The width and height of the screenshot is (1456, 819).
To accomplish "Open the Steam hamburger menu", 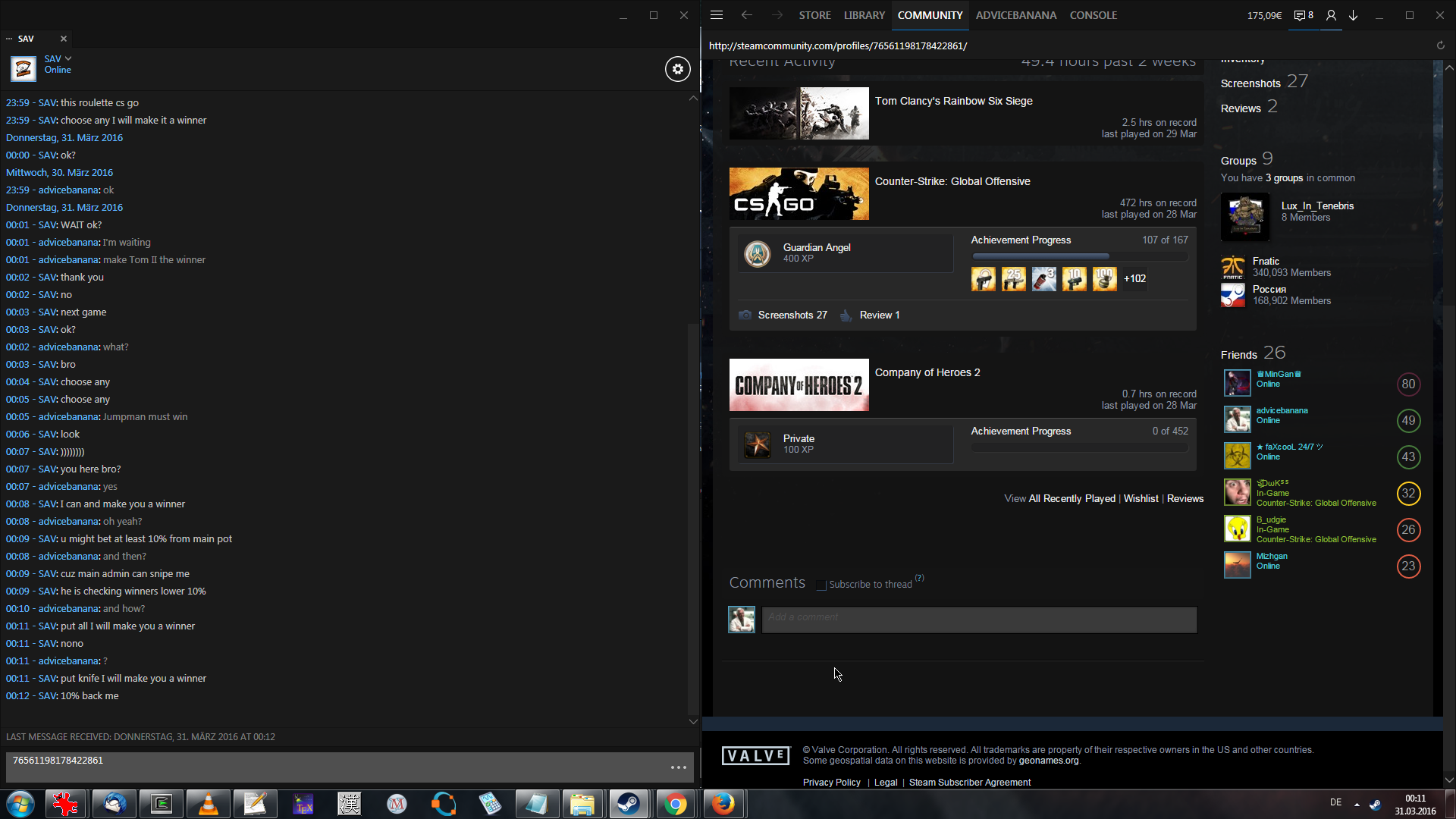I will (x=717, y=15).
